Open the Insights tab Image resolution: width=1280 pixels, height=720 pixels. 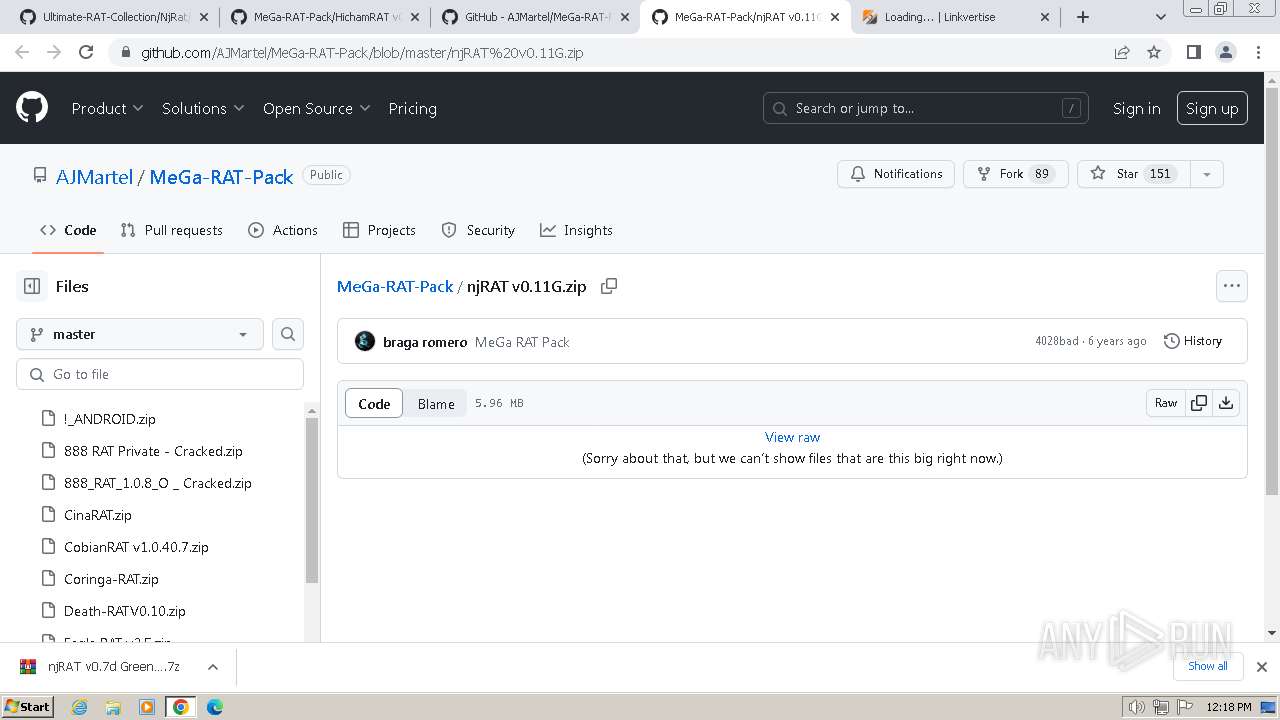(576, 230)
